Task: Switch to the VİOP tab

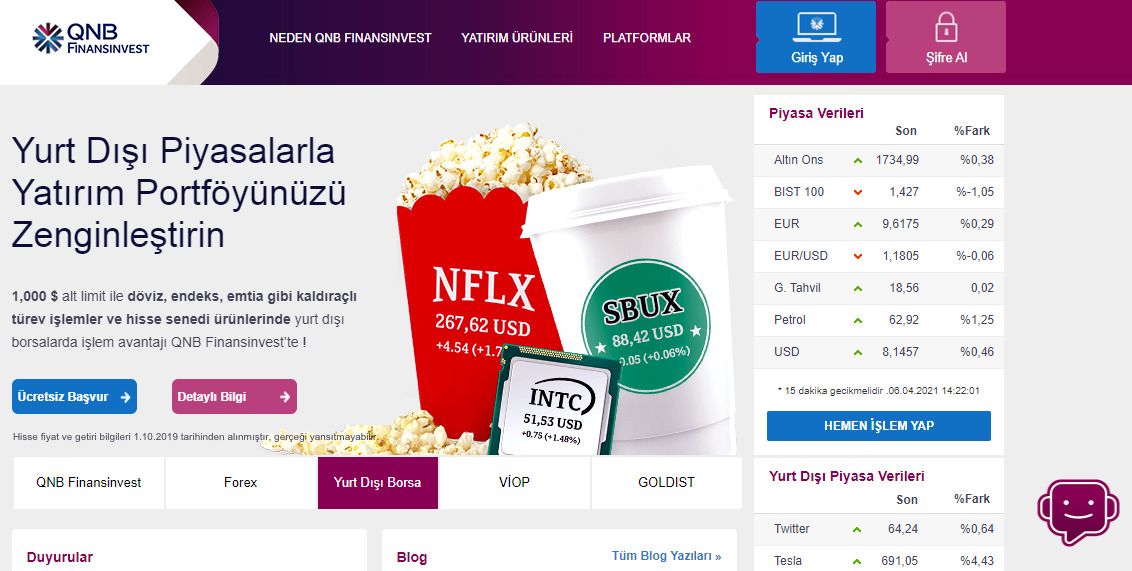Action: pos(514,482)
